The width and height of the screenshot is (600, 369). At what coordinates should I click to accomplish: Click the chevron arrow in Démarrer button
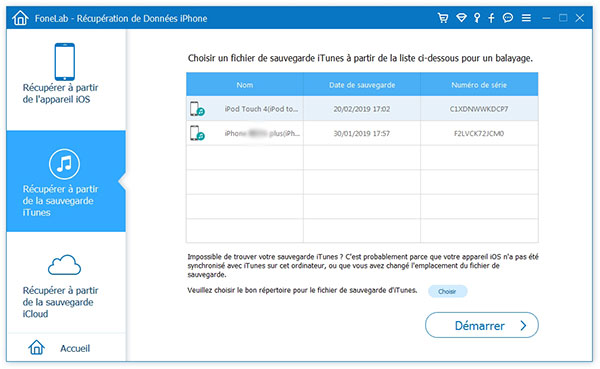(523, 325)
